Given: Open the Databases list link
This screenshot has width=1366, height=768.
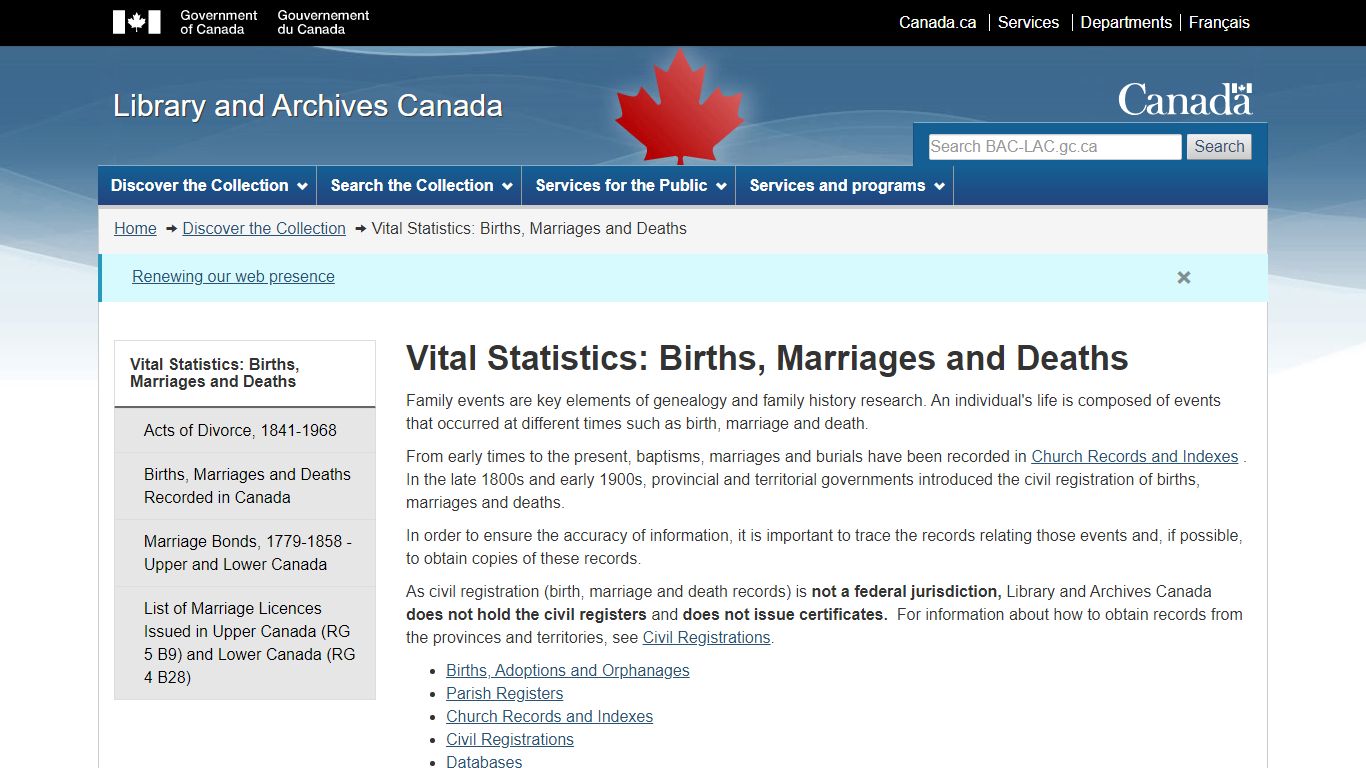Looking at the screenshot, I should [484, 761].
